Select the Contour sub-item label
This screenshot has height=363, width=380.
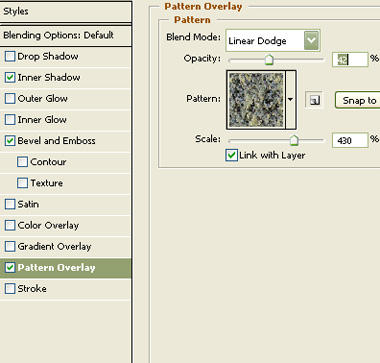coord(48,162)
